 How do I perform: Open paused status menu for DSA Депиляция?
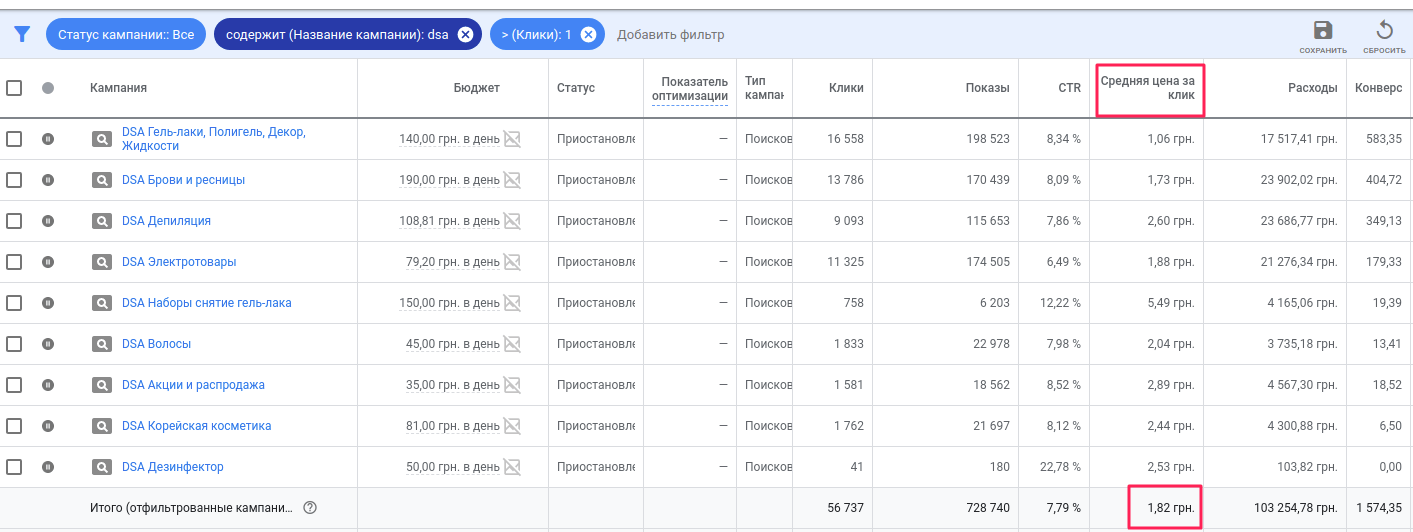tap(48, 221)
